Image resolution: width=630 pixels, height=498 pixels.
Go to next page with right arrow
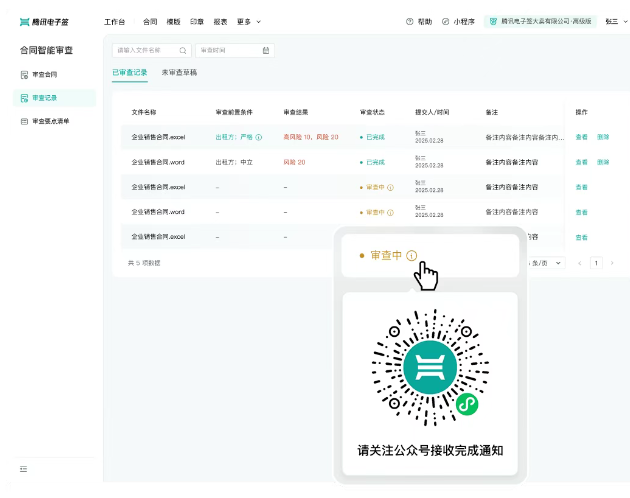pos(612,263)
